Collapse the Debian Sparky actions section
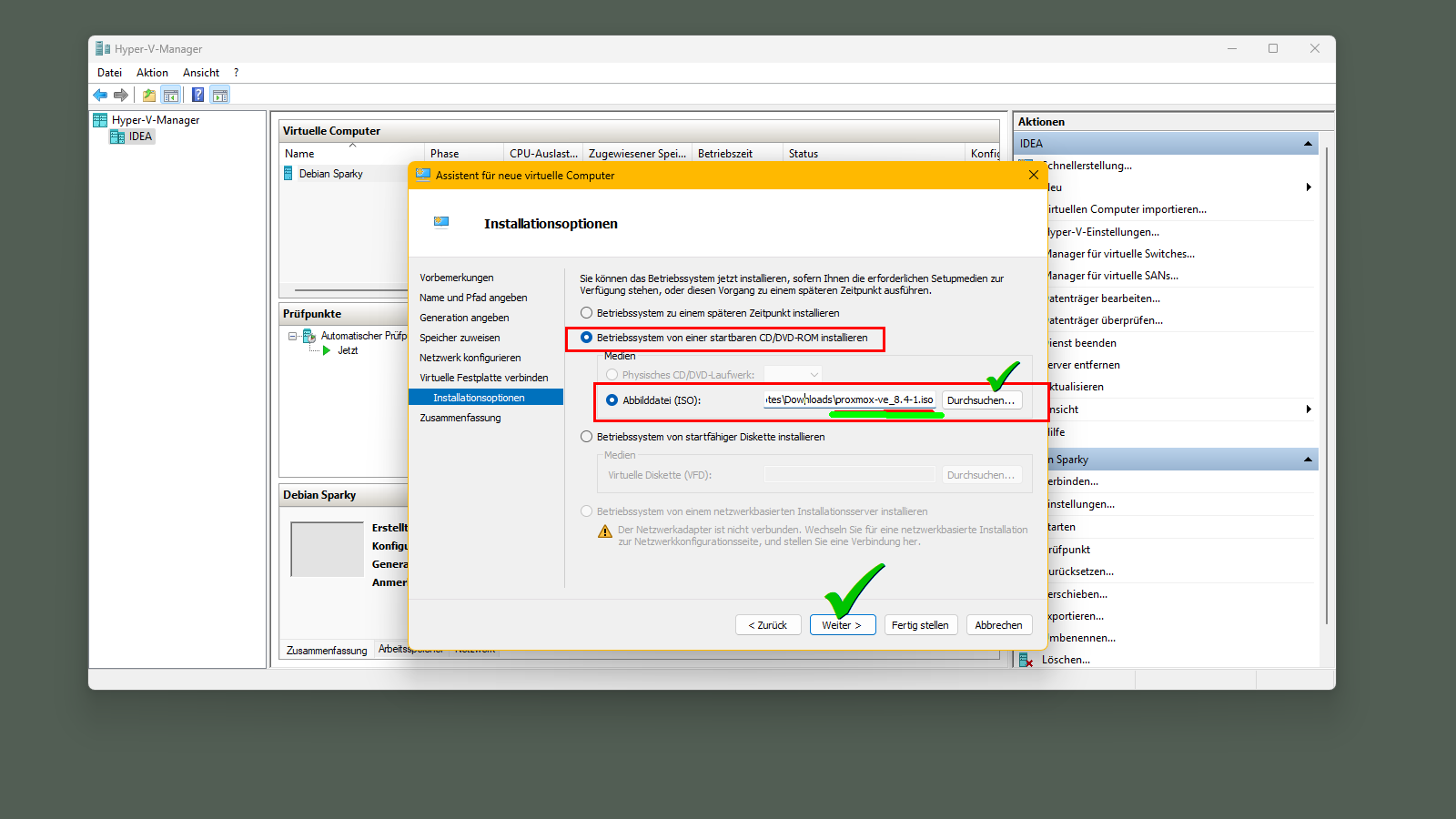The image size is (1456, 819). (x=1308, y=460)
